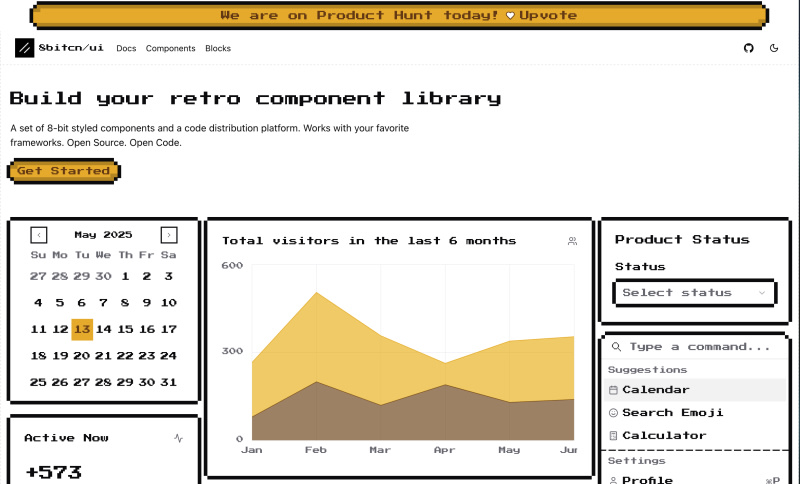Click the Product Hunt Upvote banner
The height and width of the screenshot is (484, 800).
399,15
